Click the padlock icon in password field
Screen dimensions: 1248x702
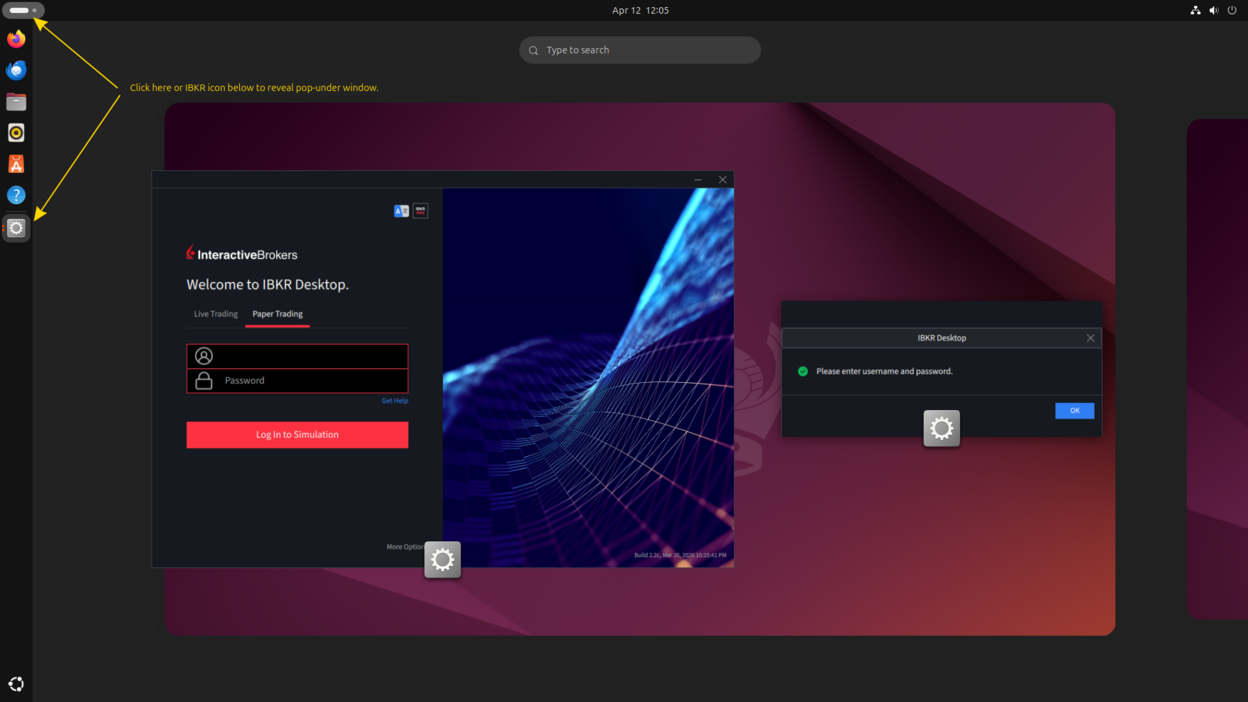click(x=204, y=381)
